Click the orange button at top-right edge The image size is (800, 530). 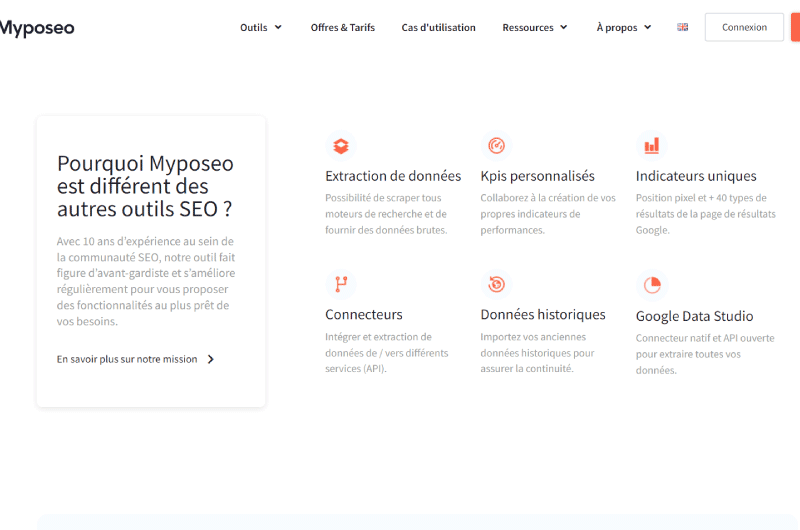(x=795, y=27)
